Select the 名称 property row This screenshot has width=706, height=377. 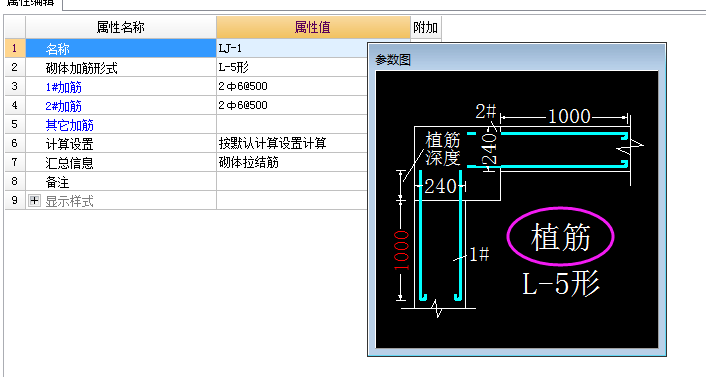pyautogui.click(x=121, y=48)
